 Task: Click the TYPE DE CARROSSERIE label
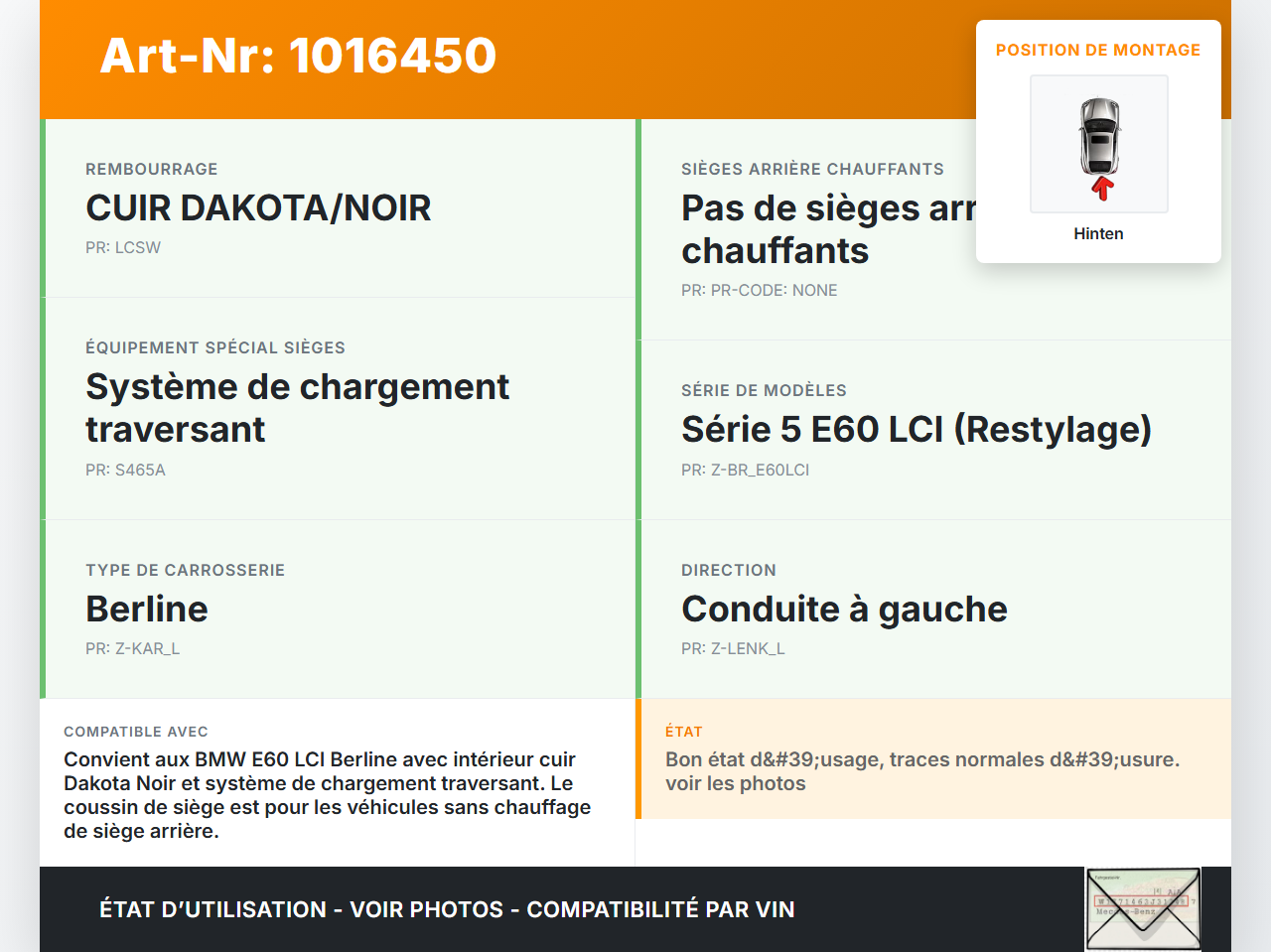[x=186, y=570]
